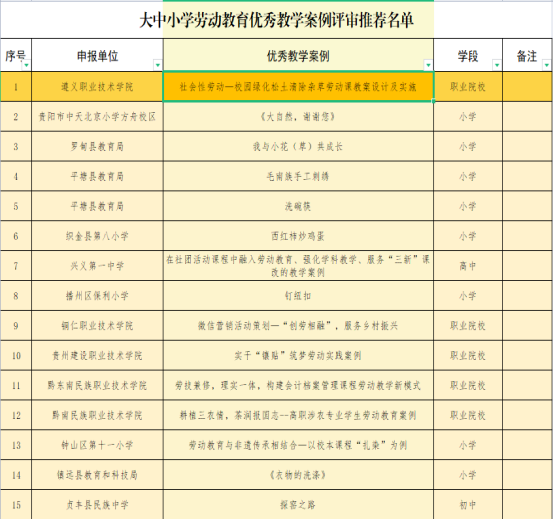This screenshot has height=519, width=554.
Task: Open the 学段 column filter dropdown
Action: pyautogui.click(x=497, y=65)
